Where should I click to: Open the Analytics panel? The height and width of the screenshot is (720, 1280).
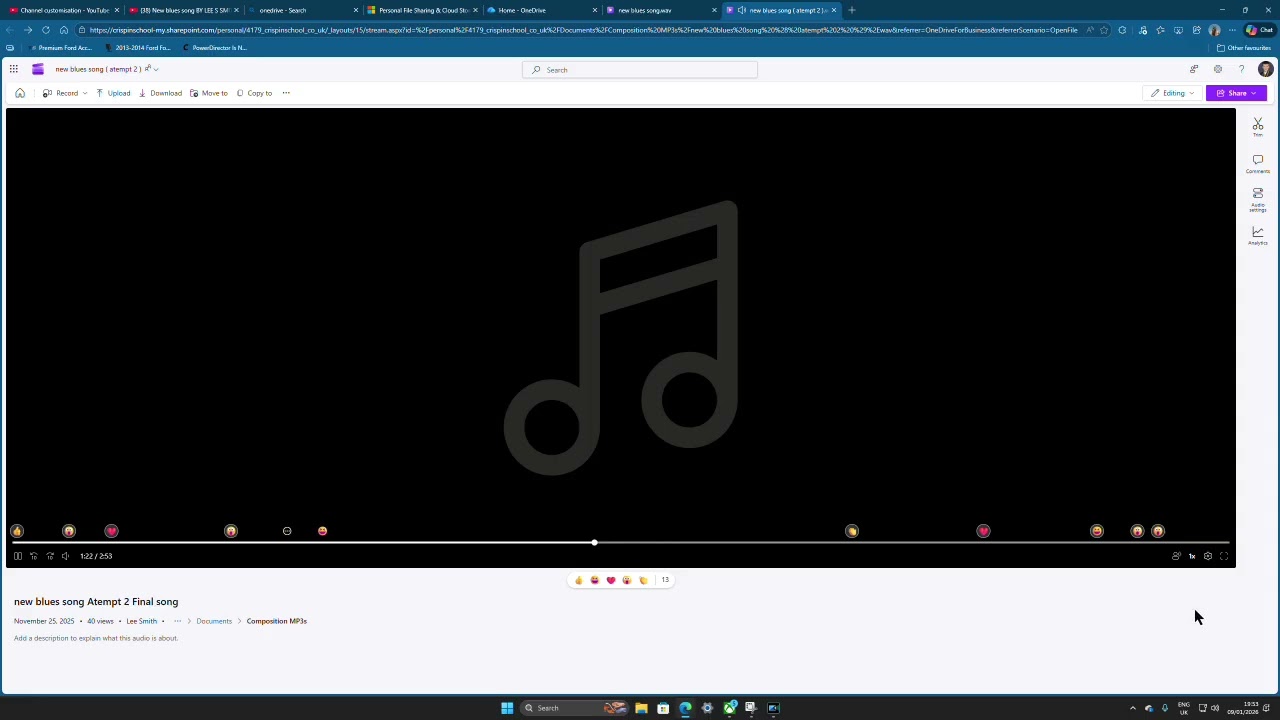tap(1258, 235)
